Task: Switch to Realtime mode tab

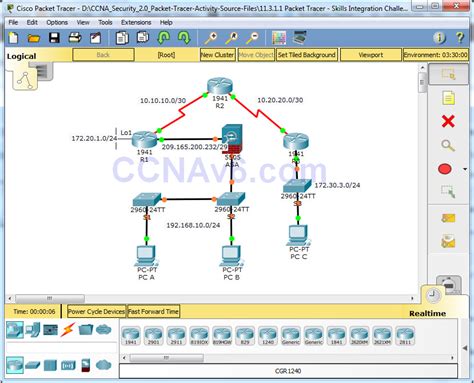Action: click(x=427, y=313)
